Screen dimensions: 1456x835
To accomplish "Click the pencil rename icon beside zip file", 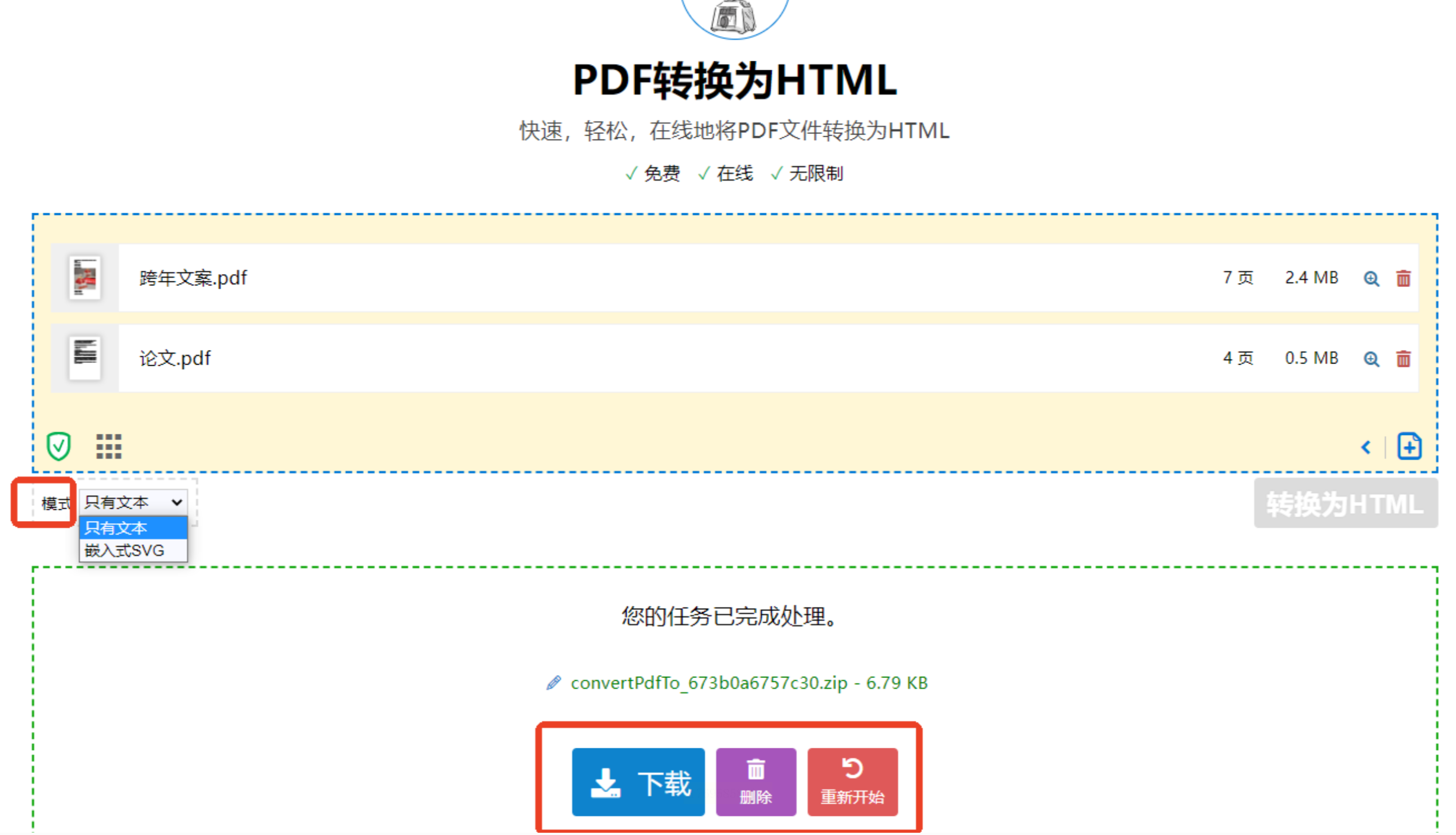I will coord(553,683).
